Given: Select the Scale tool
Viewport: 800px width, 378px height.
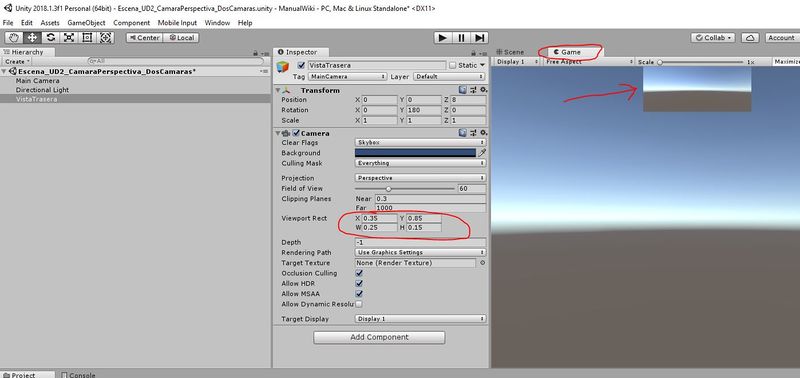Looking at the screenshot, I should click(x=69, y=37).
